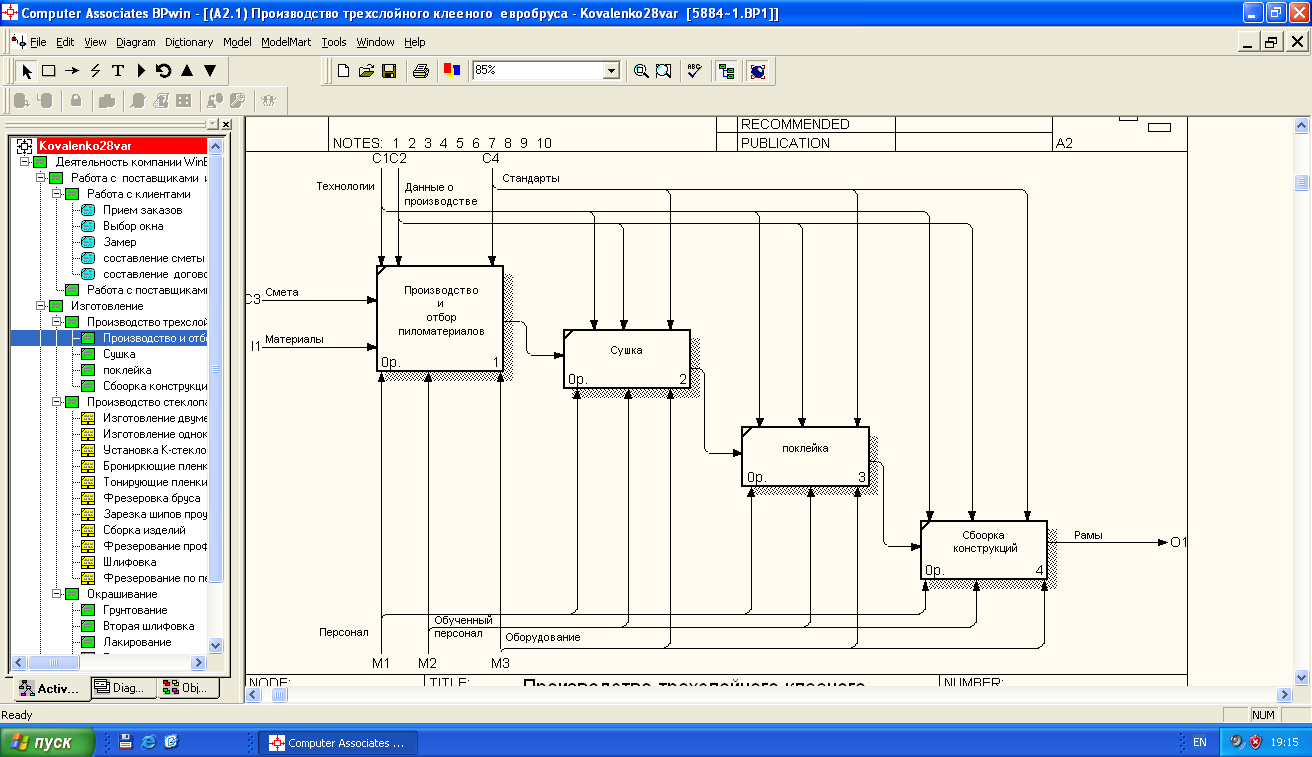
Task: Click the Zoom to Selection icon
Action: click(x=663, y=71)
